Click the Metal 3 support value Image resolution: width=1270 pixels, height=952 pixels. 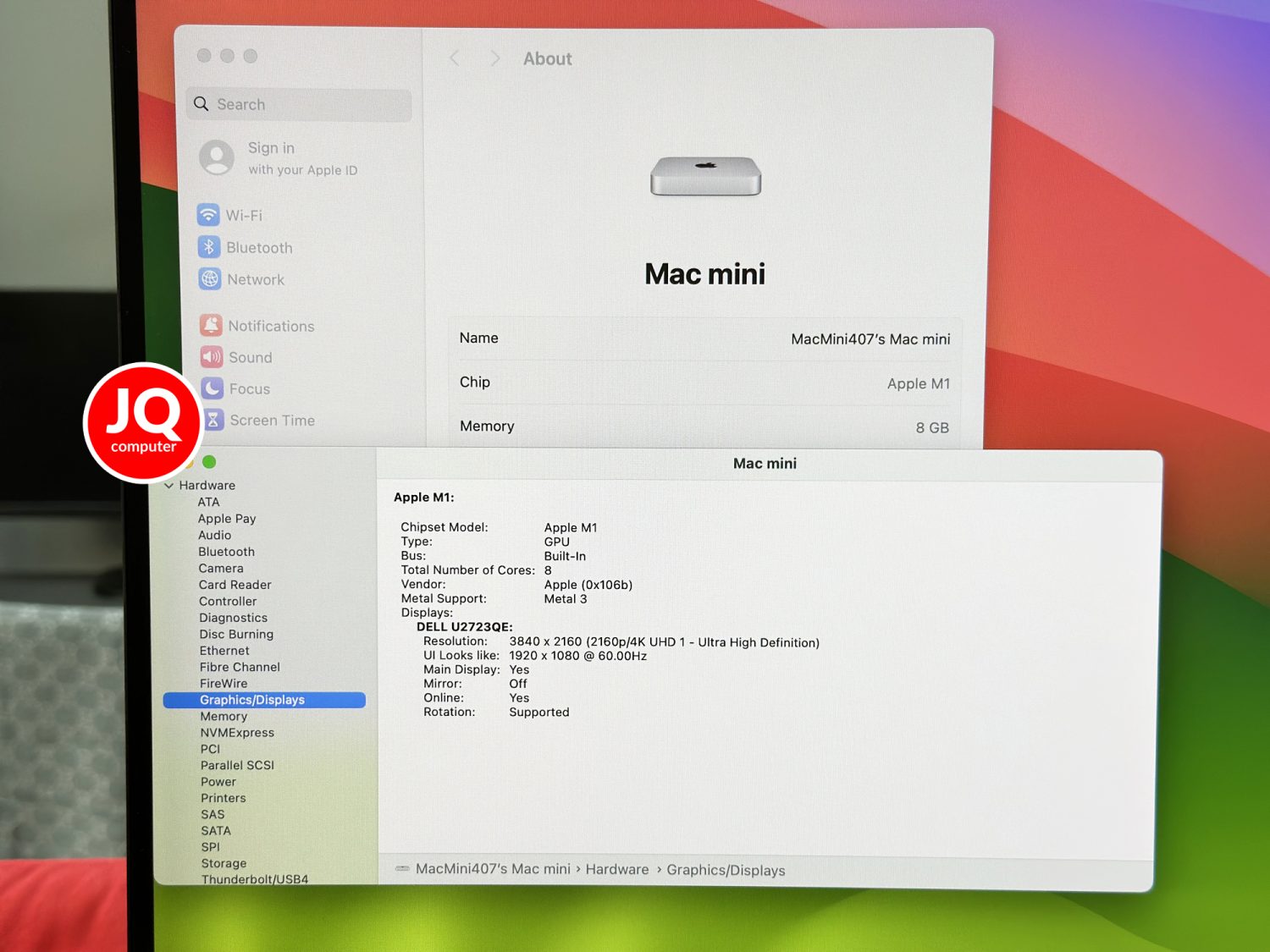(x=566, y=598)
